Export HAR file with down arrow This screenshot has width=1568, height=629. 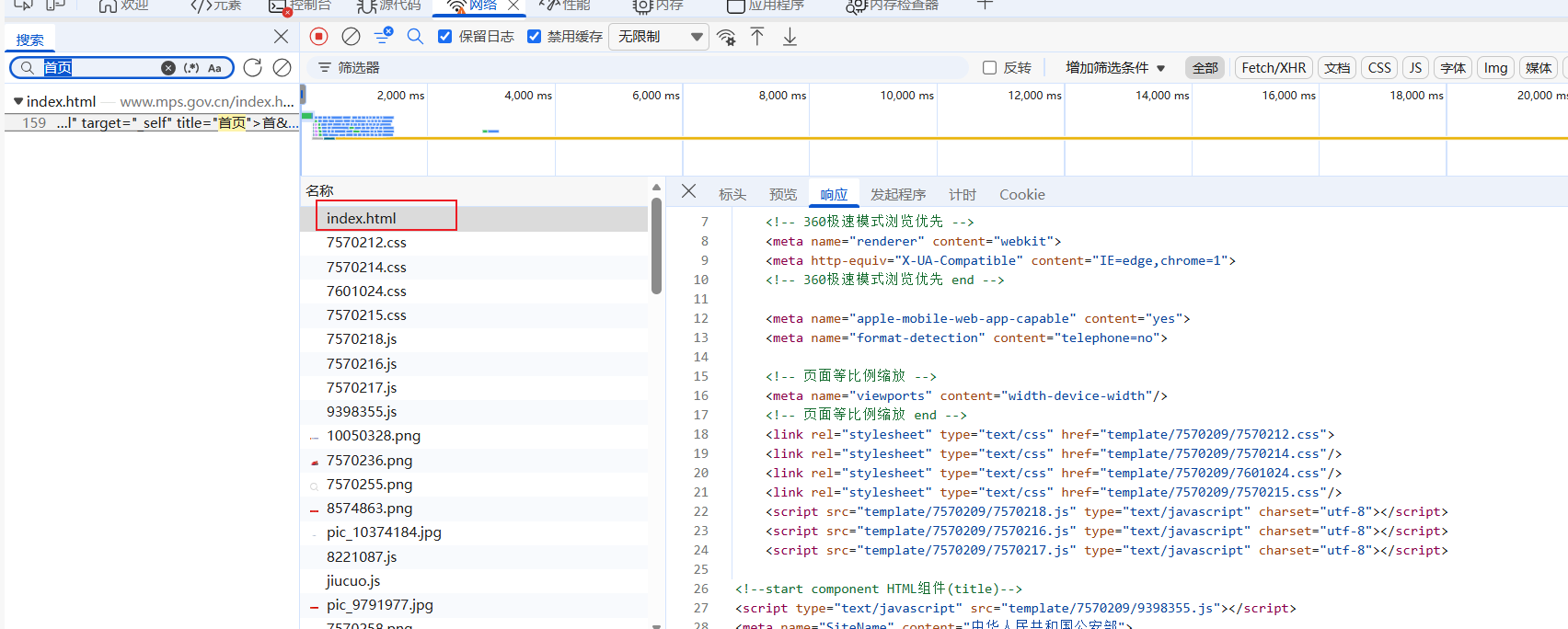790,37
